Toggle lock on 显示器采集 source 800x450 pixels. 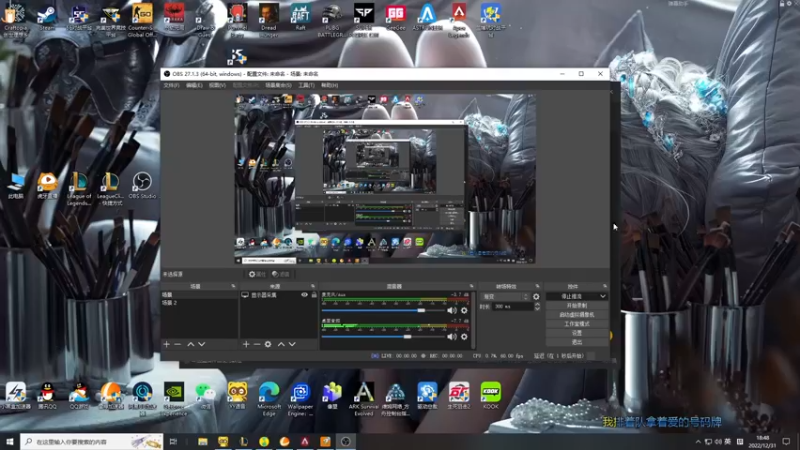click(314, 295)
